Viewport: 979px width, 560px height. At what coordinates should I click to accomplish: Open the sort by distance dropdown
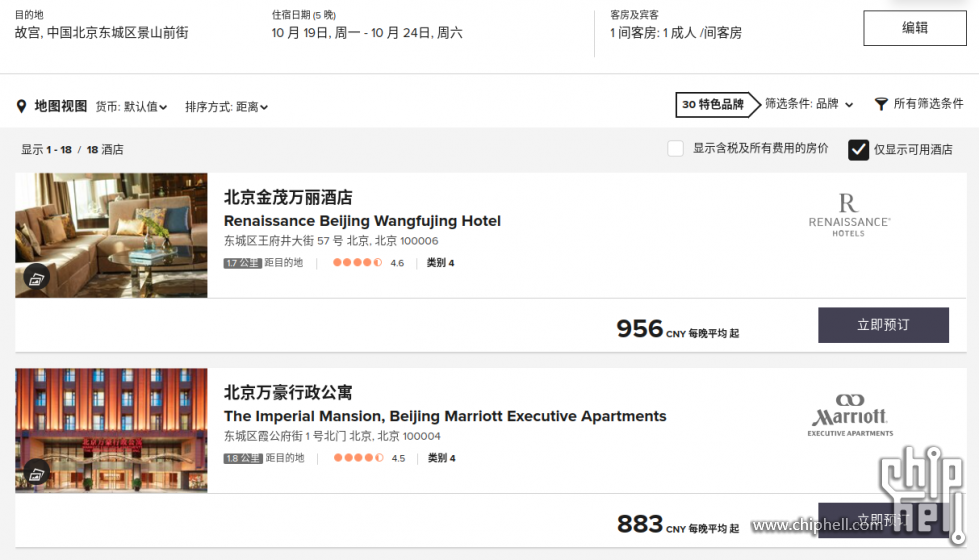tap(227, 107)
